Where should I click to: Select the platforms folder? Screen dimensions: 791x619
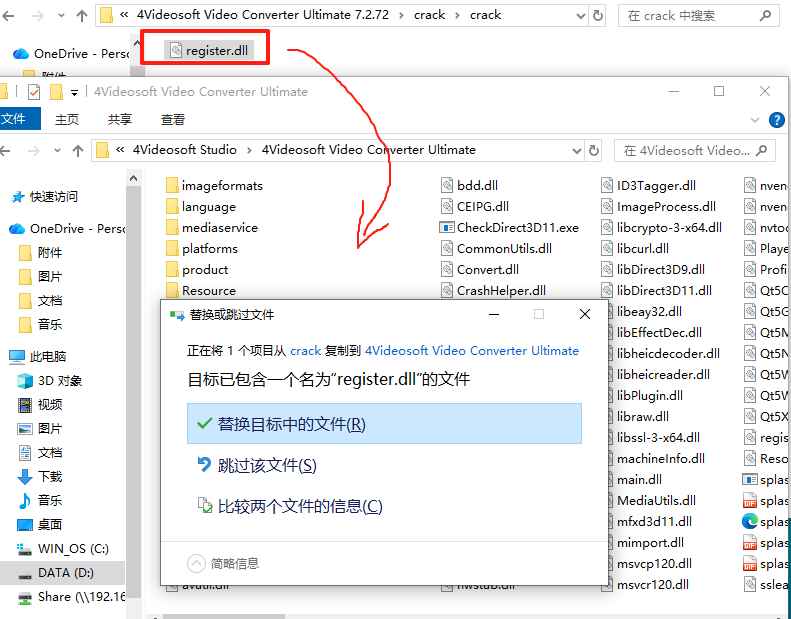(x=202, y=249)
